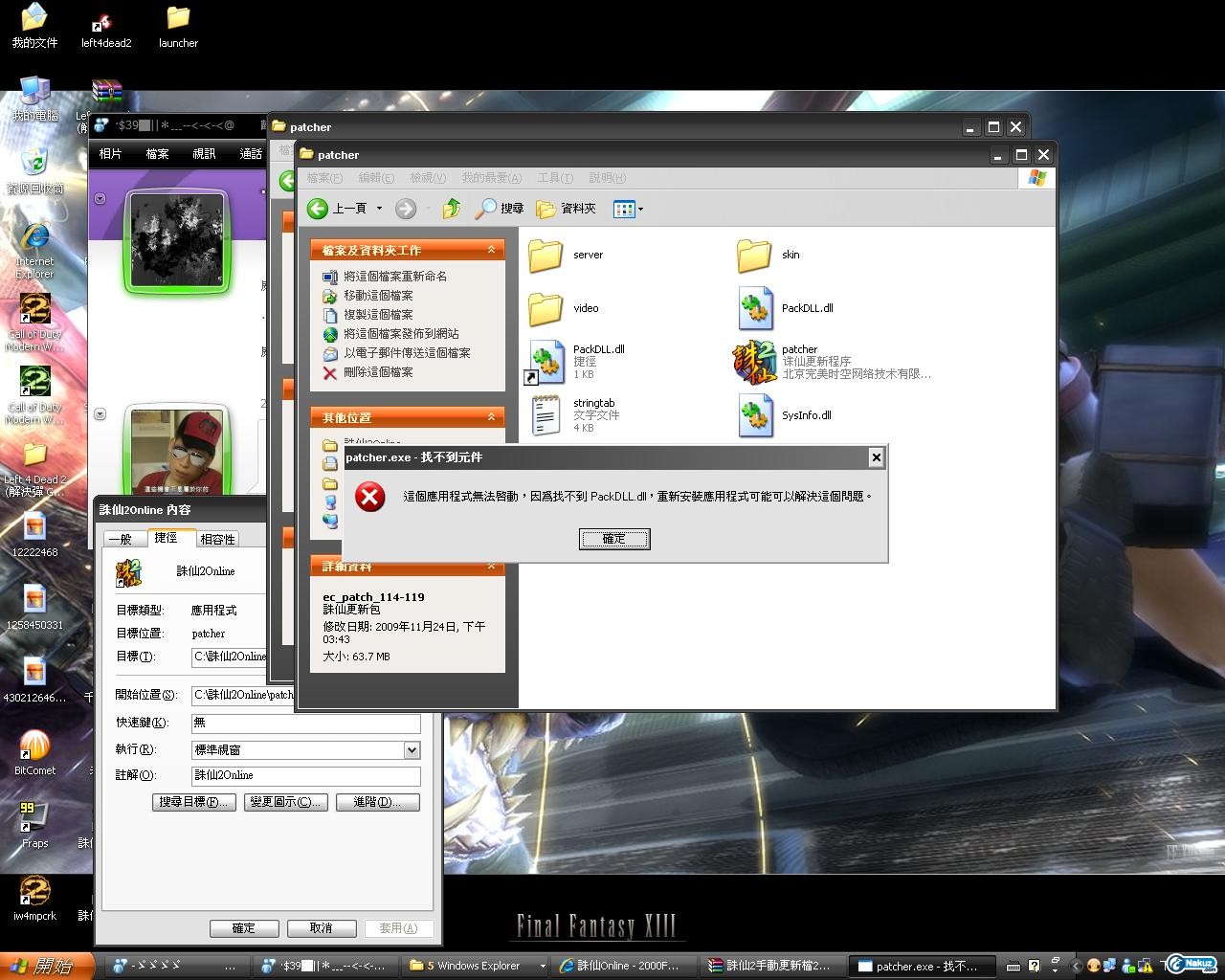Collapse the 檔案及資料夾工作 panel
Viewport: 1225px width, 980px height.
491,250
